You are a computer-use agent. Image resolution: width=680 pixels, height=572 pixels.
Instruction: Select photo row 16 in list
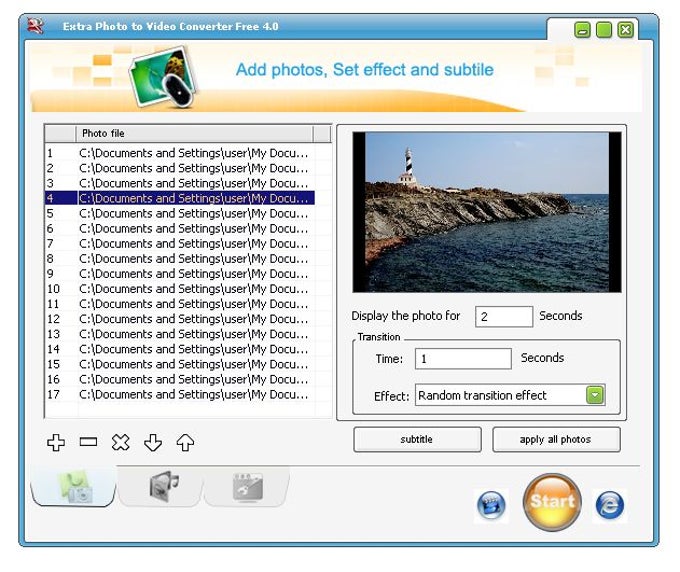click(180, 379)
